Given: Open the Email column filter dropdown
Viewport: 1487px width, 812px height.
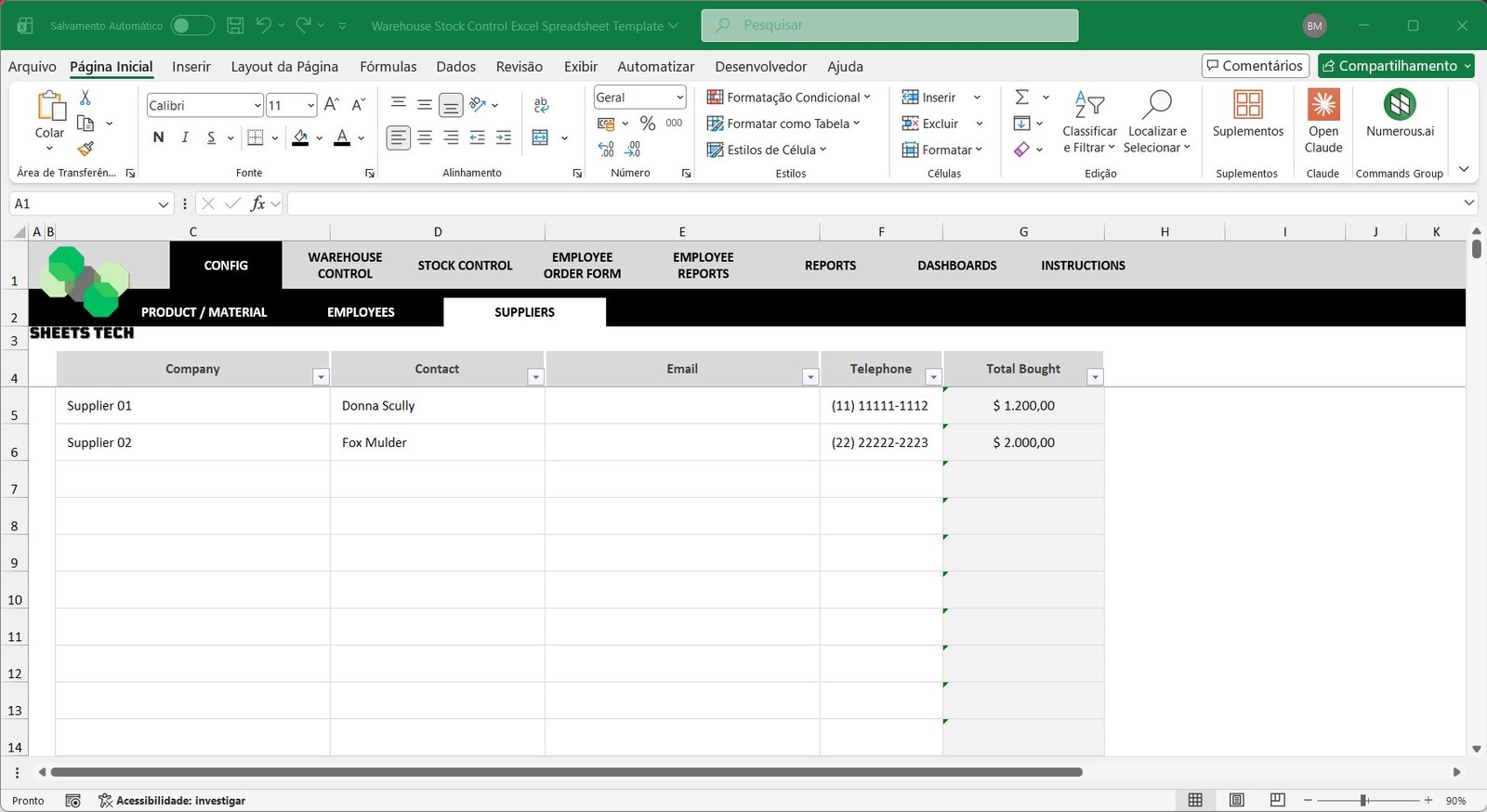Looking at the screenshot, I should pos(810,376).
